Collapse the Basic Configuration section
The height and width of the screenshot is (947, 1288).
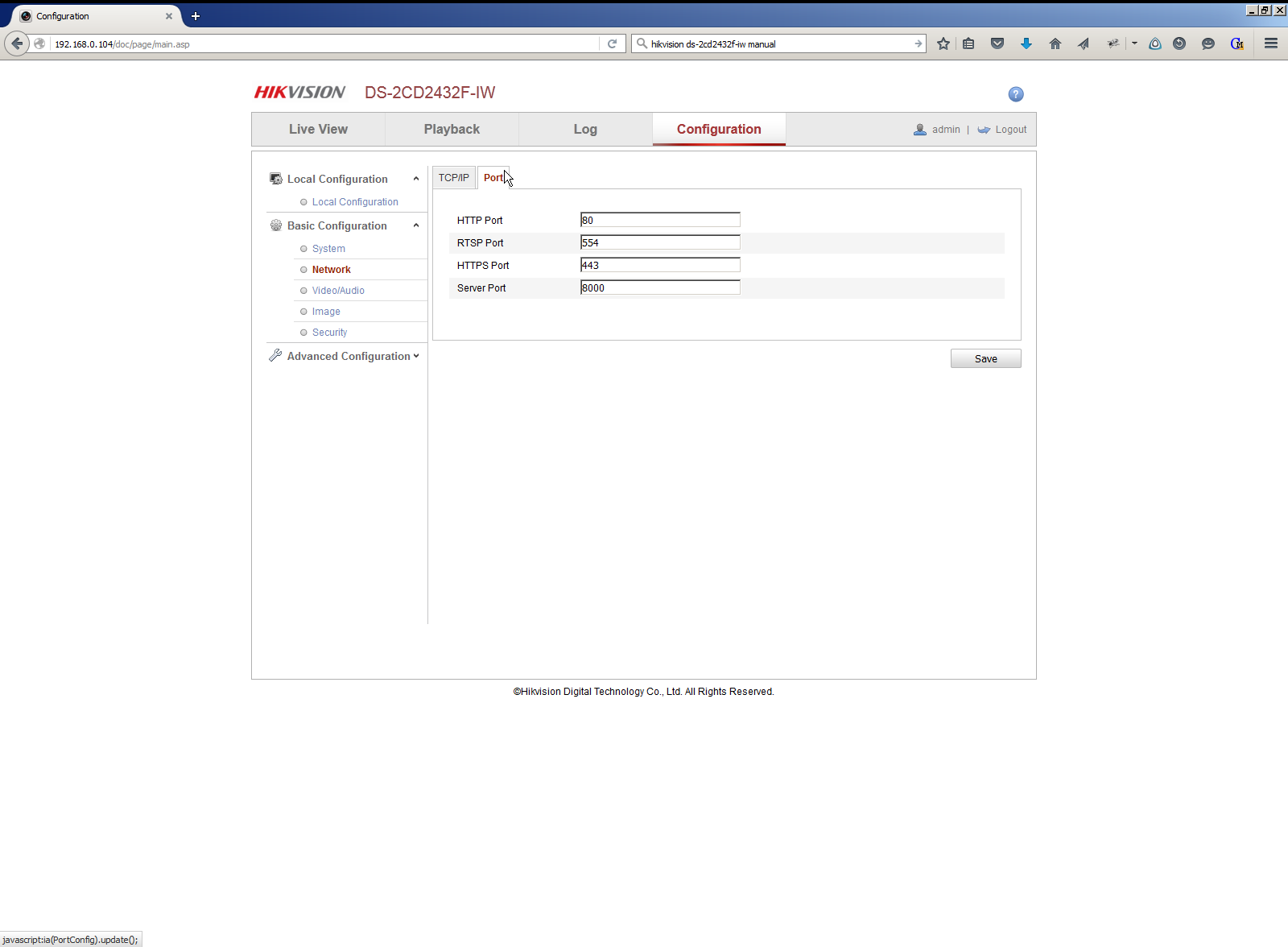416,225
